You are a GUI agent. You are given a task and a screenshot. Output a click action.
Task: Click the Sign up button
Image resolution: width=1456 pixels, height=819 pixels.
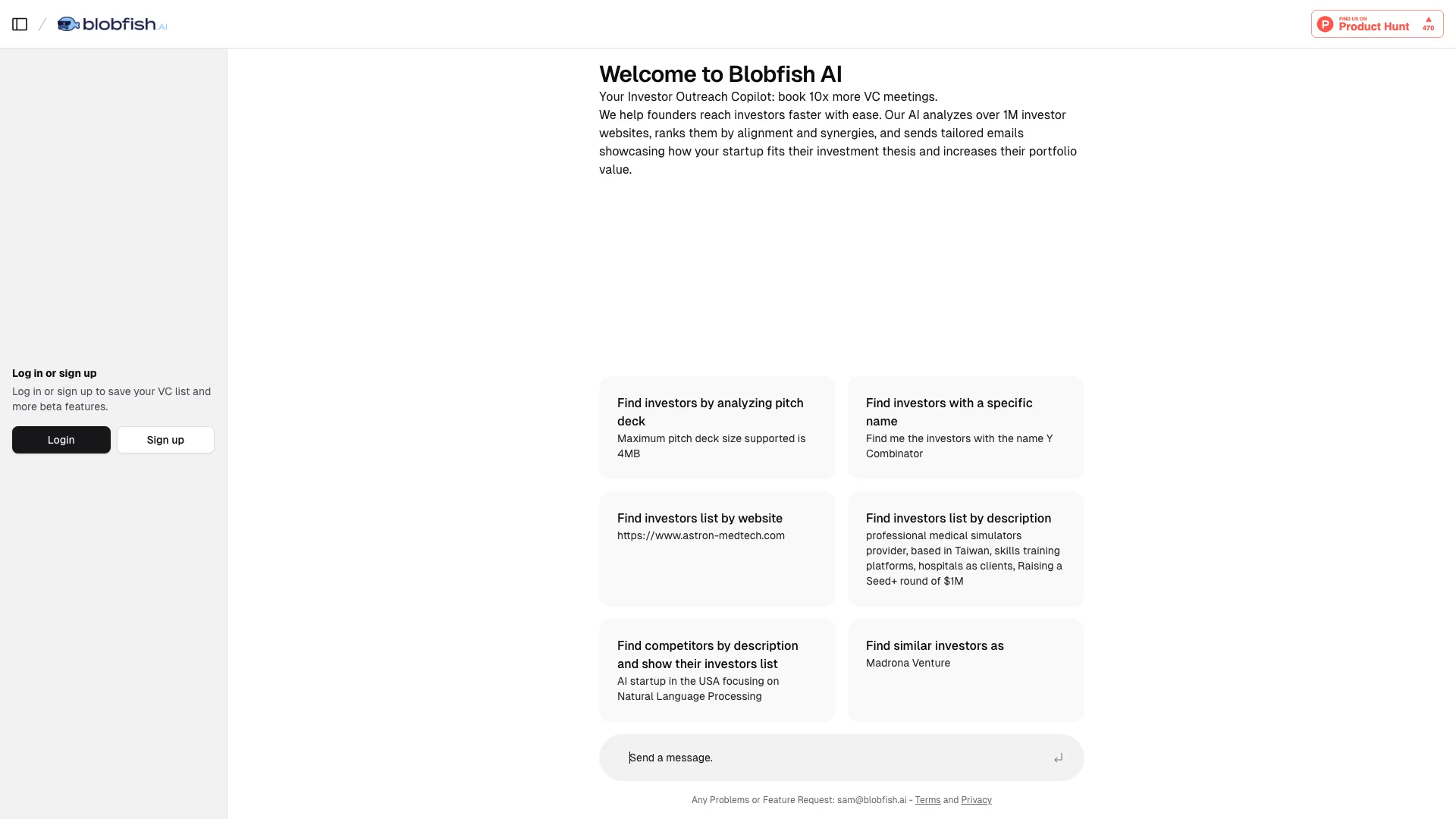(165, 439)
